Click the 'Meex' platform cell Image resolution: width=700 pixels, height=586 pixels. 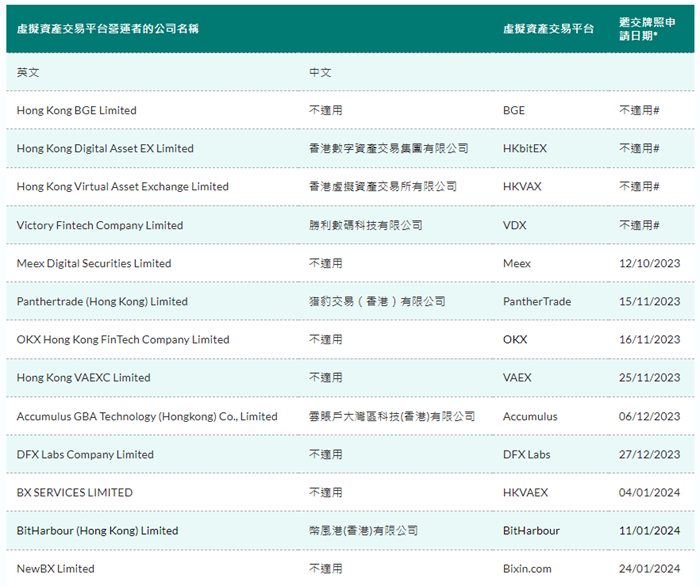[517, 263]
